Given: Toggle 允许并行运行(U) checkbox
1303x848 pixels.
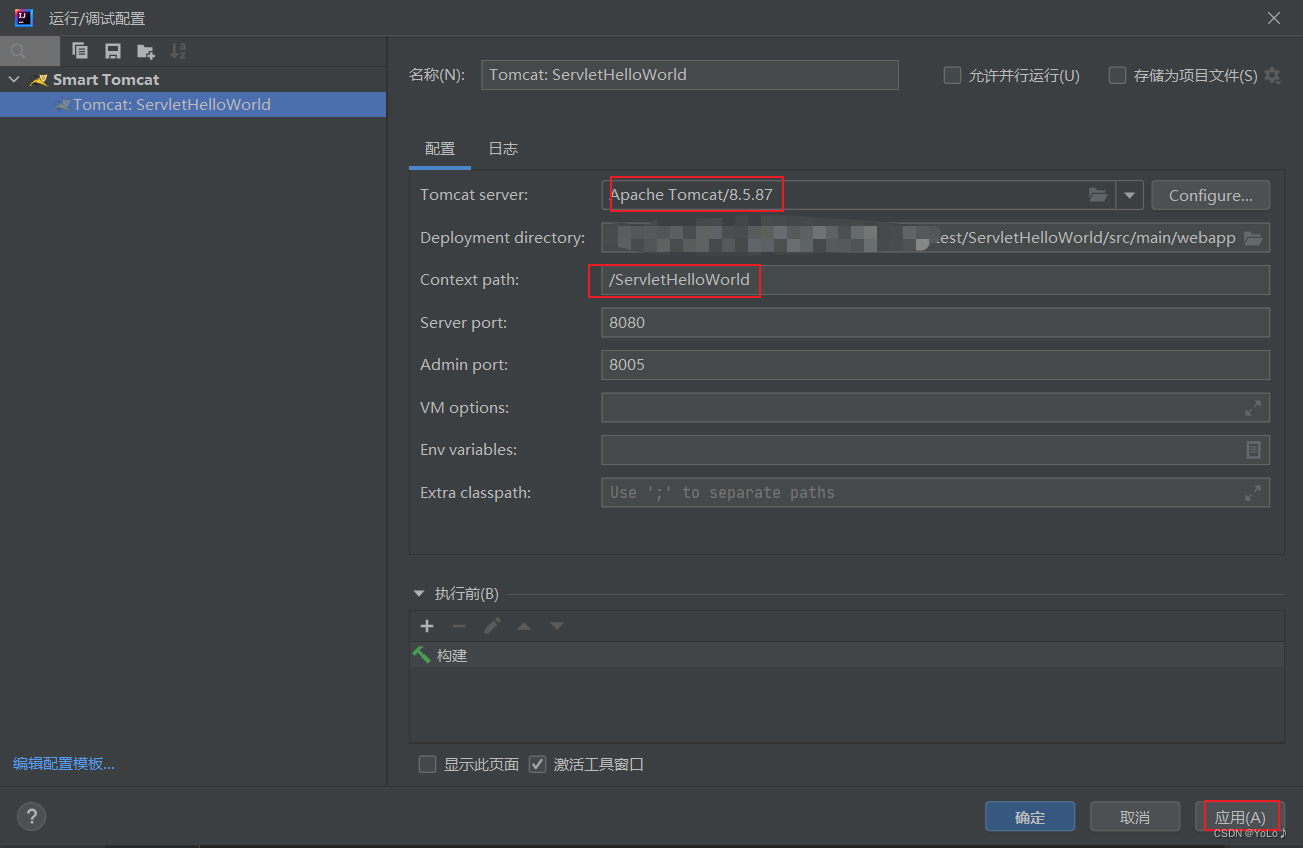Looking at the screenshot, I should point(953,75).
